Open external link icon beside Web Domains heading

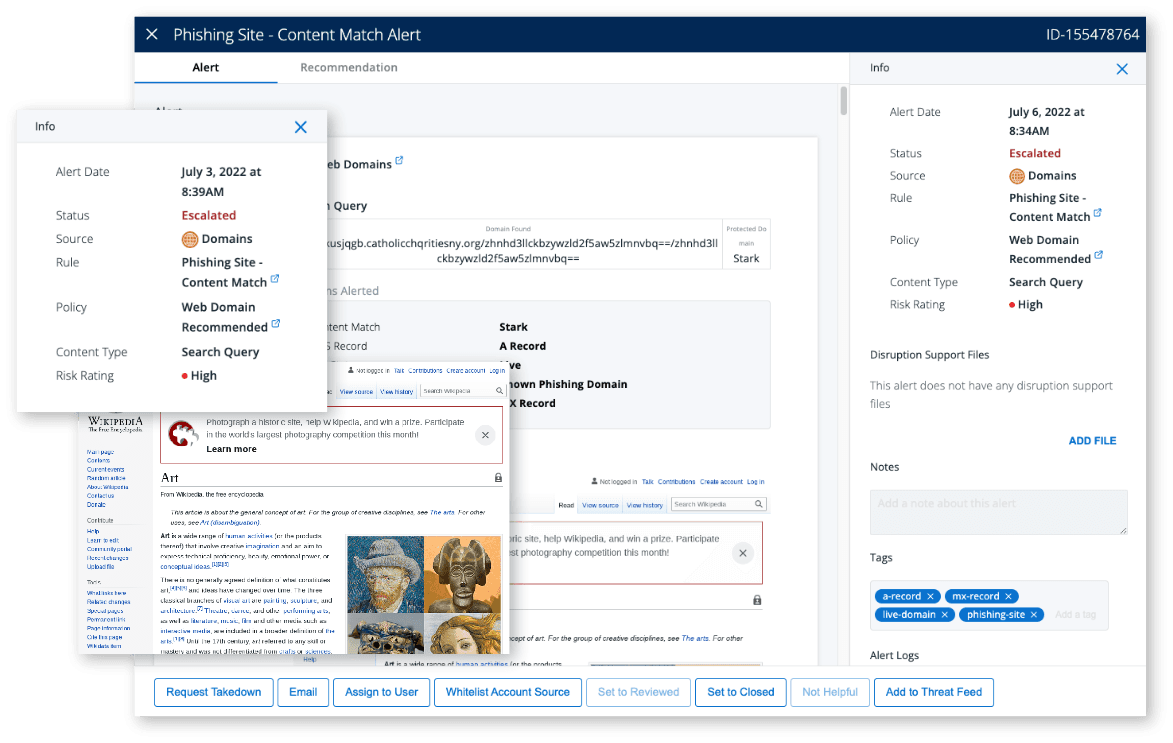[x=399, y=160]
